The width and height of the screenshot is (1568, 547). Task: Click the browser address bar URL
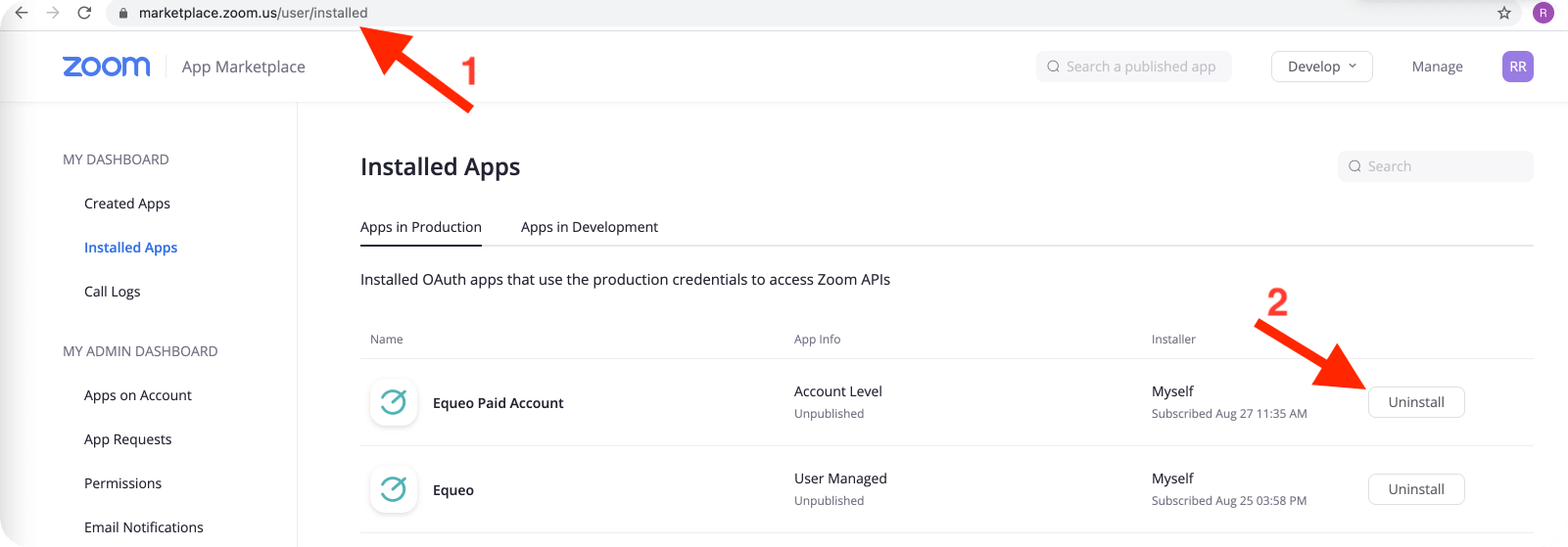point(254,13)
